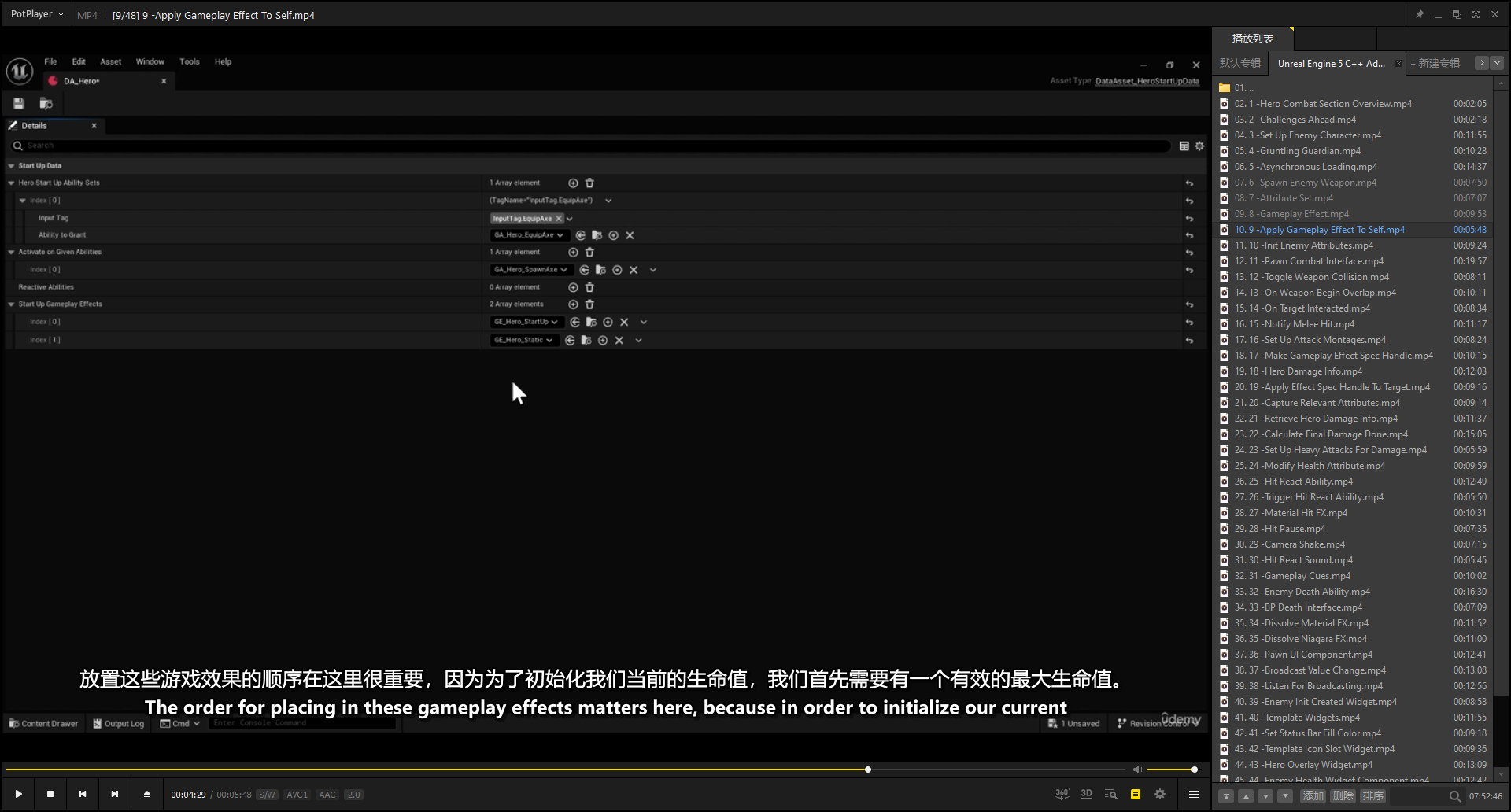1511x812 pixels.
Task: Toggle the 360 degree video mode
Action: coord(1062,794)
